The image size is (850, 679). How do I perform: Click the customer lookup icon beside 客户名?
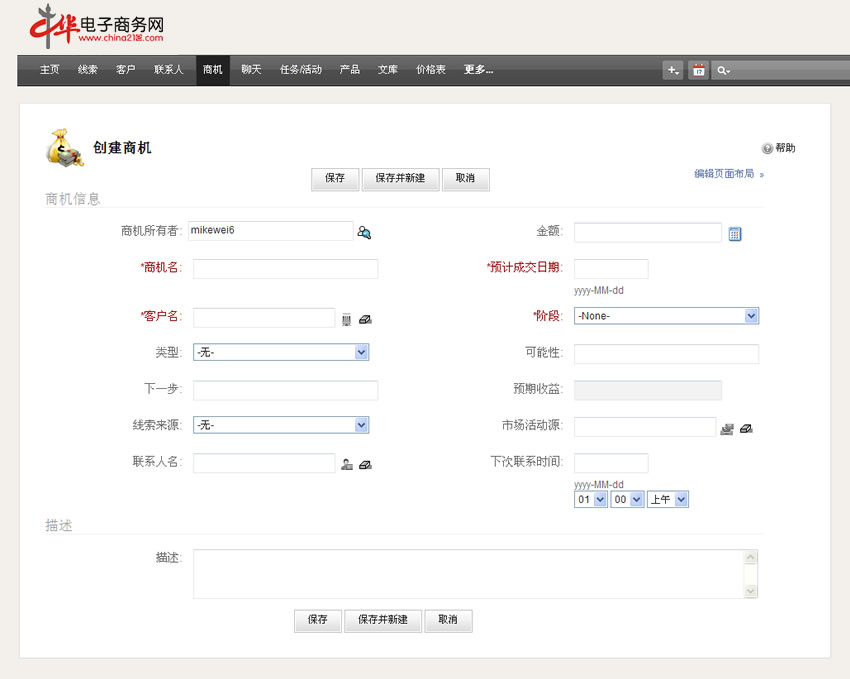[x=346, y=319]
